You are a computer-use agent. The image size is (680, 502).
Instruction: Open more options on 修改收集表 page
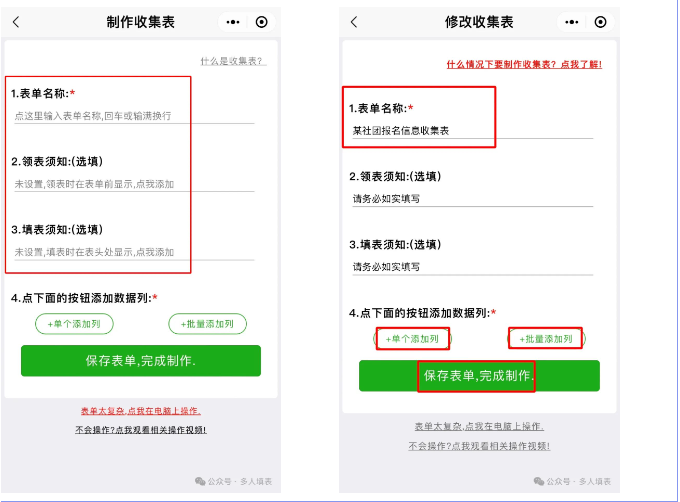571,22
